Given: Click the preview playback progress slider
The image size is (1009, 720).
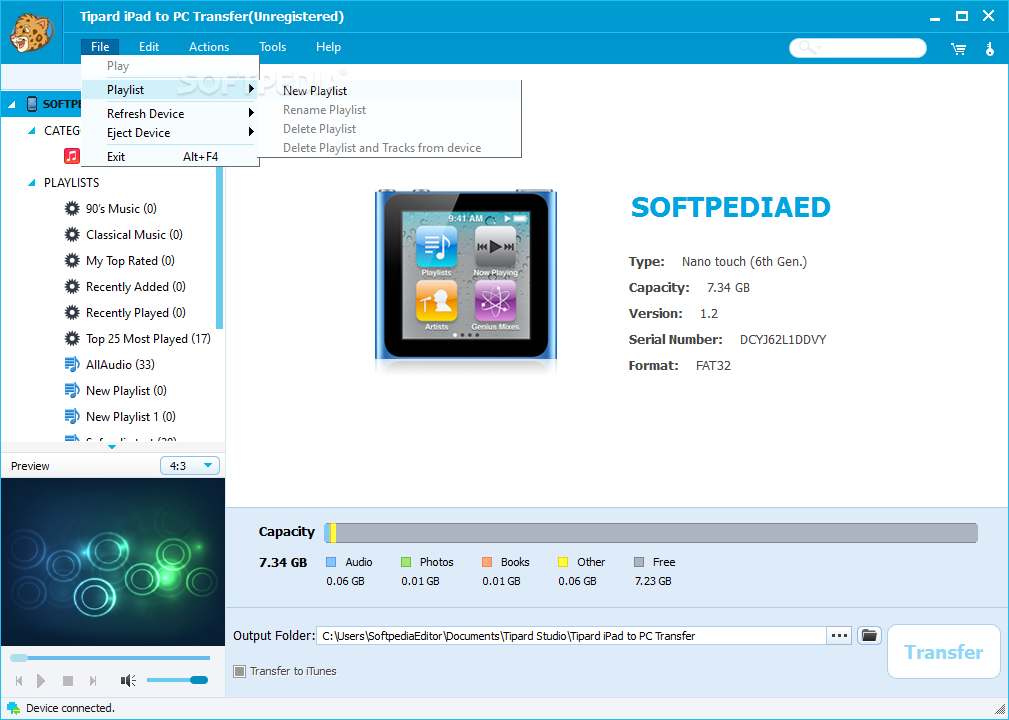Looking at the screenshot, I should coord(110,658).
